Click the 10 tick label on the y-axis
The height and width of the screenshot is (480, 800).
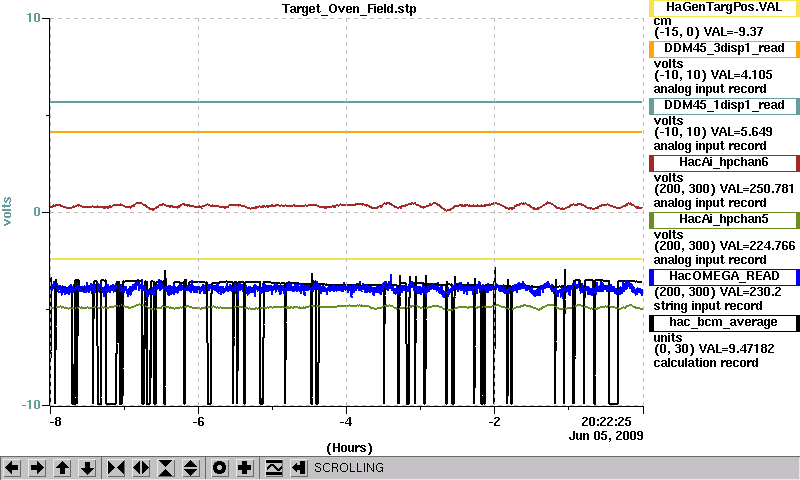click(x=33, y=18)
